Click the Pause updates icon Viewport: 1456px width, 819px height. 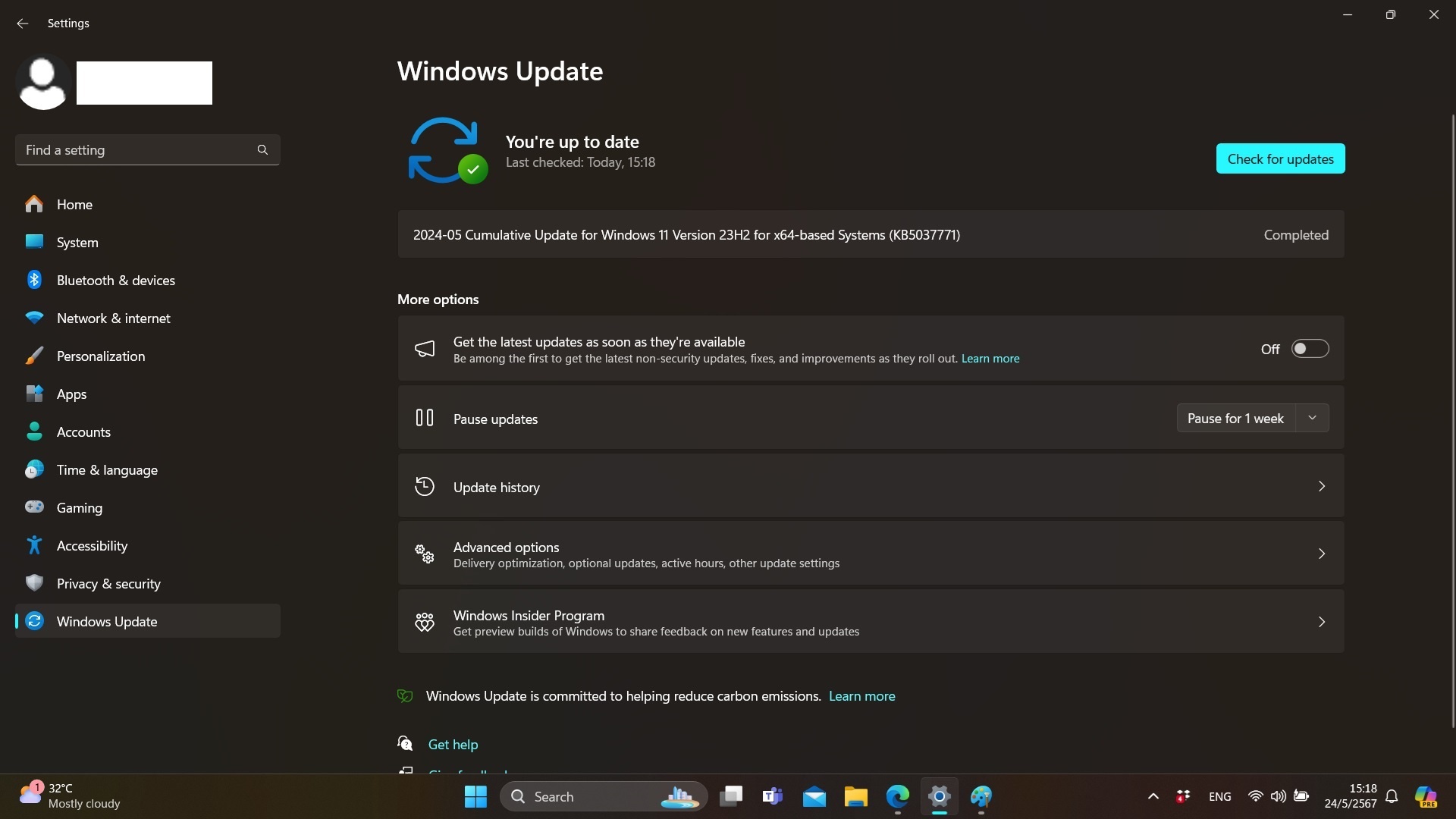425,418
